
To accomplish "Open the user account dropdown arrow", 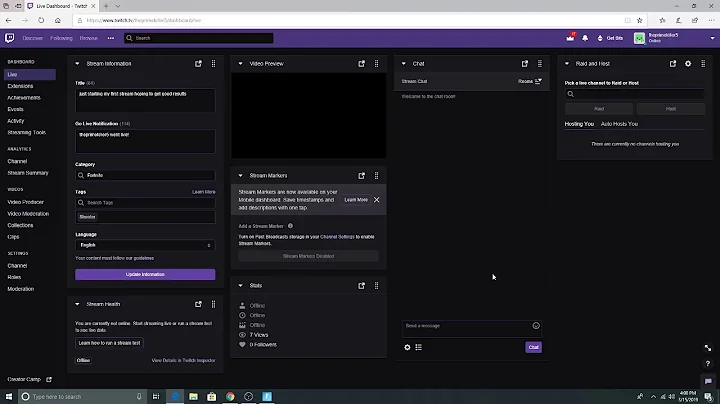I will [x=712, y=38].
